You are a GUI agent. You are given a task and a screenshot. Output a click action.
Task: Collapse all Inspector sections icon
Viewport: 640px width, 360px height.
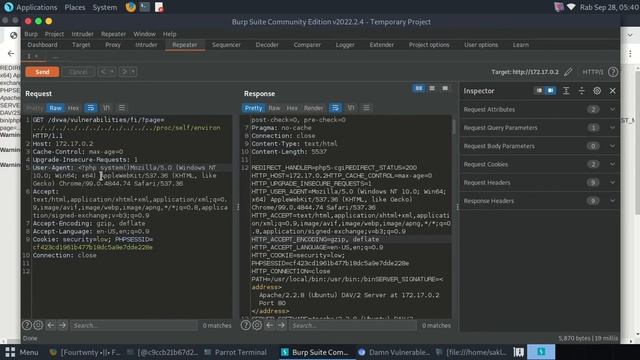point(582,91)
